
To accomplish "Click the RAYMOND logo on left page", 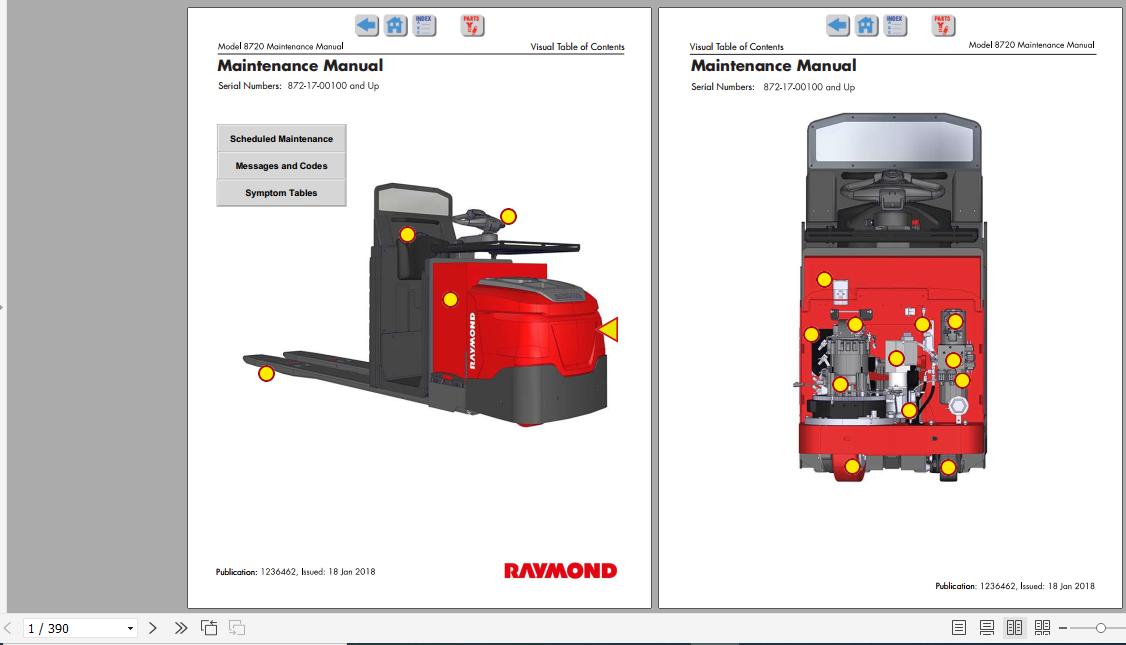I will [560, 571].
